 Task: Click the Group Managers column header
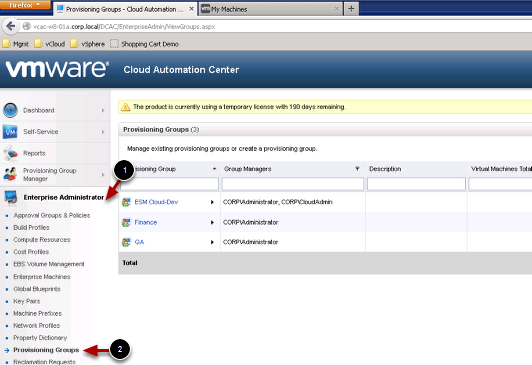coord(248,169)
